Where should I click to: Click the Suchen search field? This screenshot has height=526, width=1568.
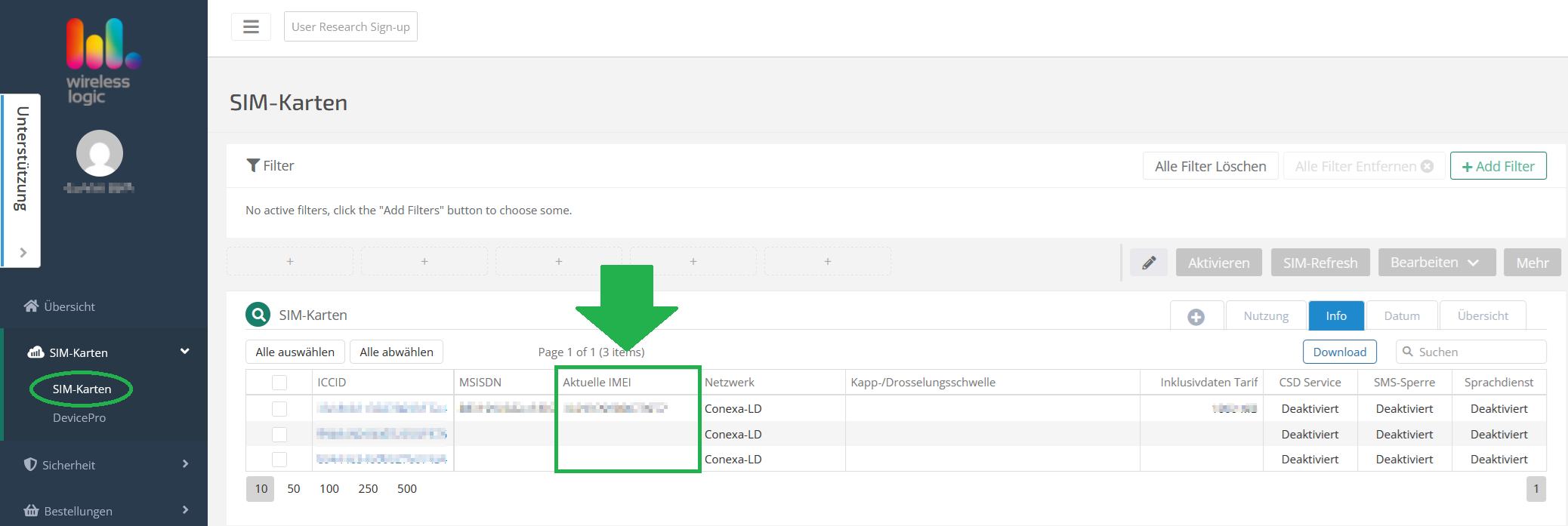(1477, 352)
